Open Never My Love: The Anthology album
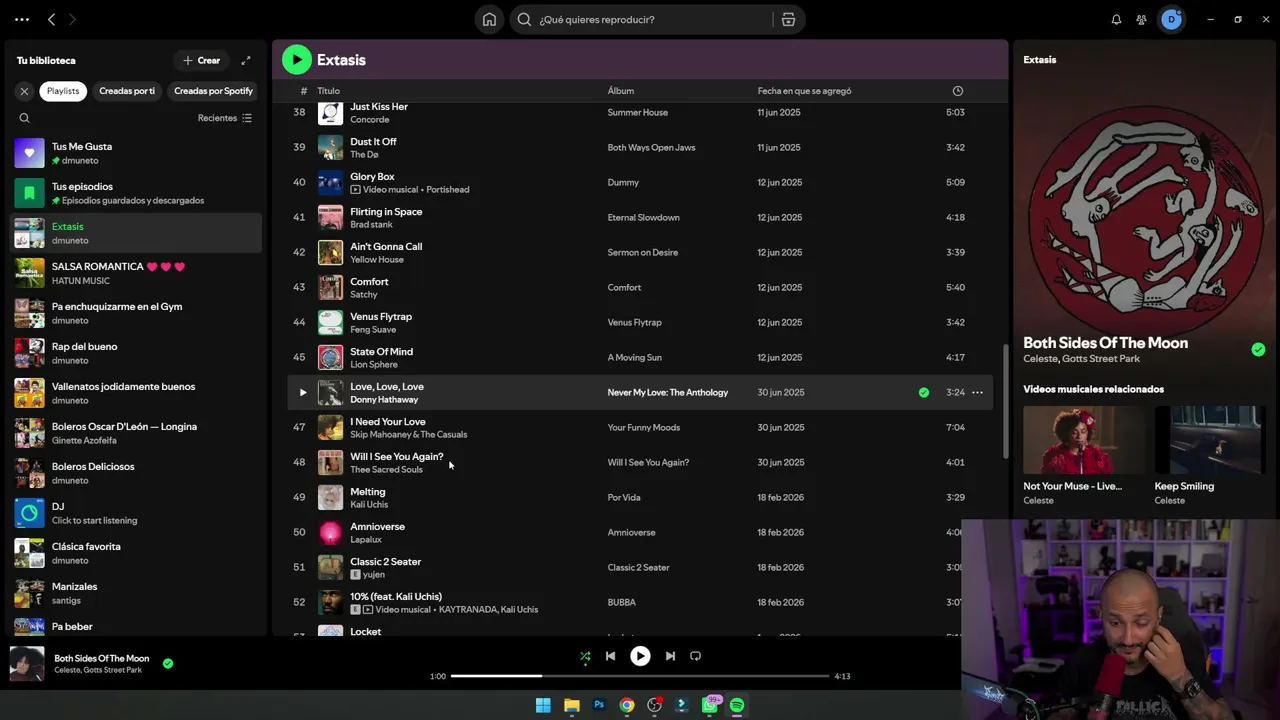The width and height of the screenshot is (1280, 720). tap(667, 392)
